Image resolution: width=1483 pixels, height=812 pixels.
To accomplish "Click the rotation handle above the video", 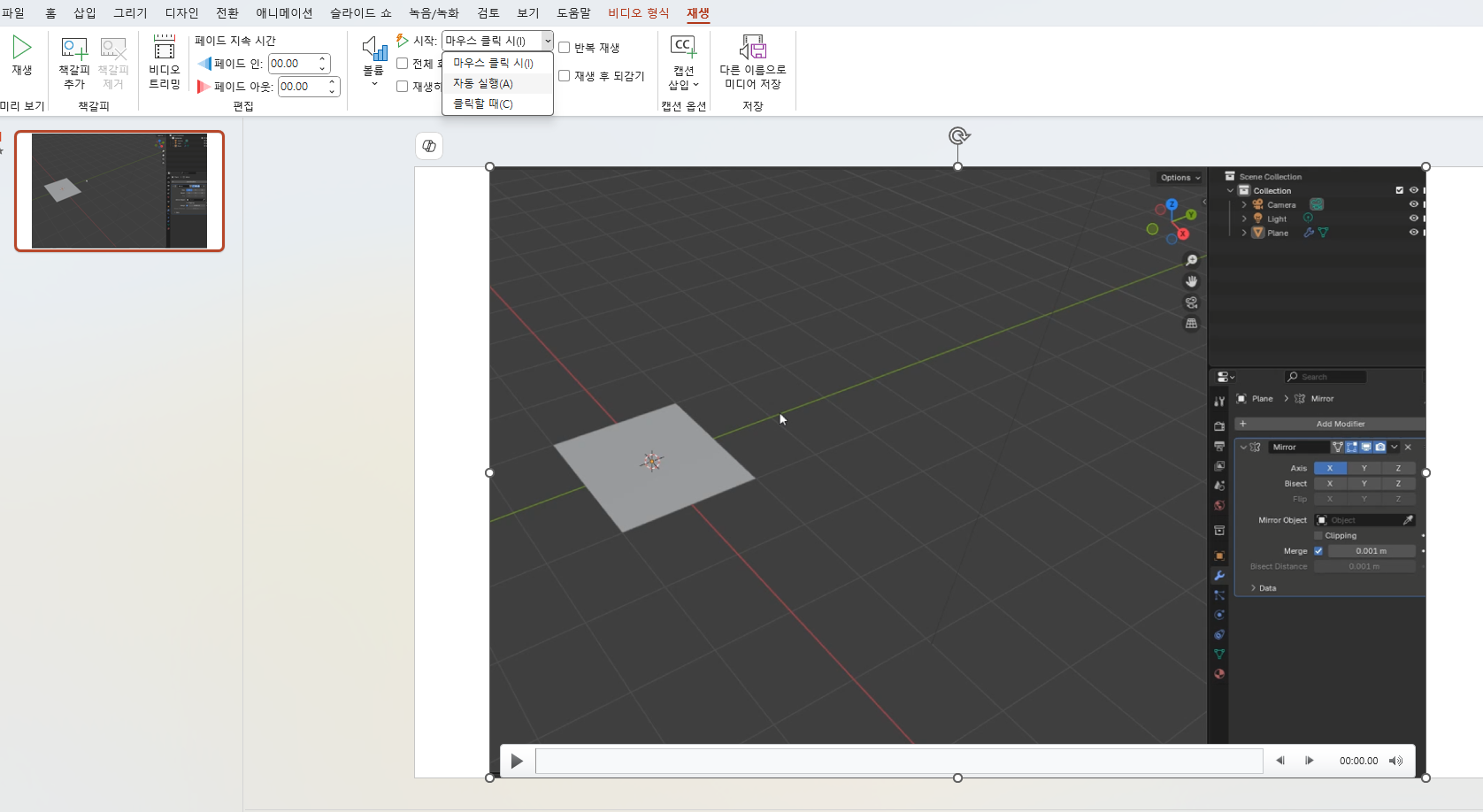I will click(x=958, y=136).
